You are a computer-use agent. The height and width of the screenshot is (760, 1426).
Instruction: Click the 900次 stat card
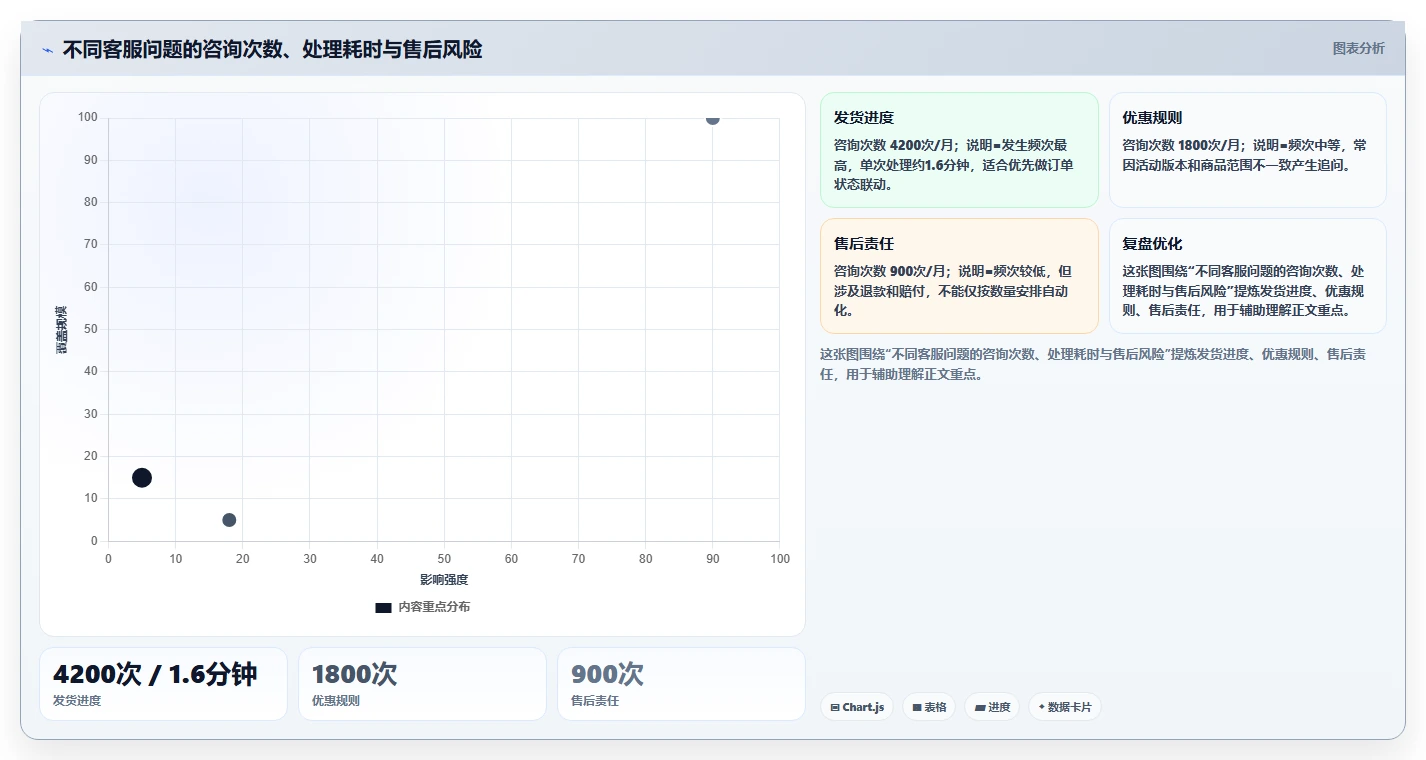pos(681,684)
